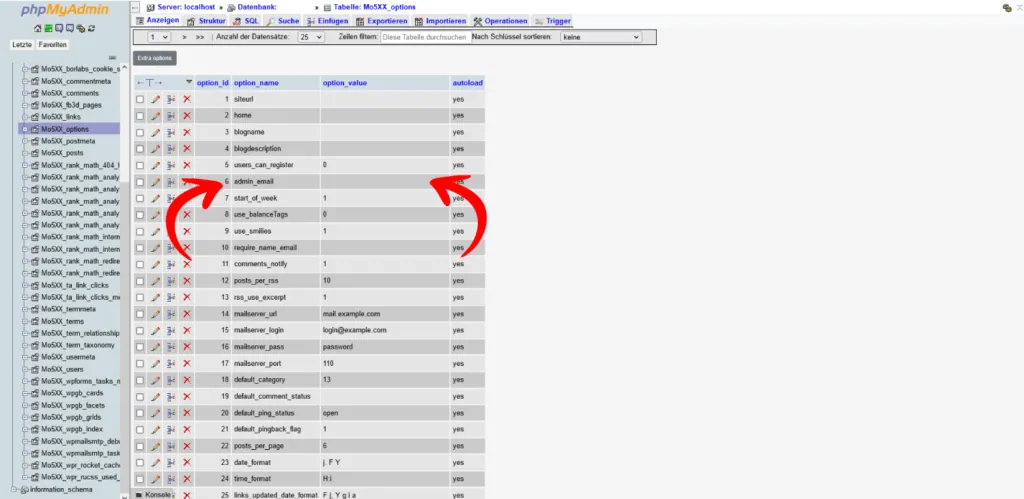Expand the Mo5XX_terms tree node
1024x499 pixels.
25,321
